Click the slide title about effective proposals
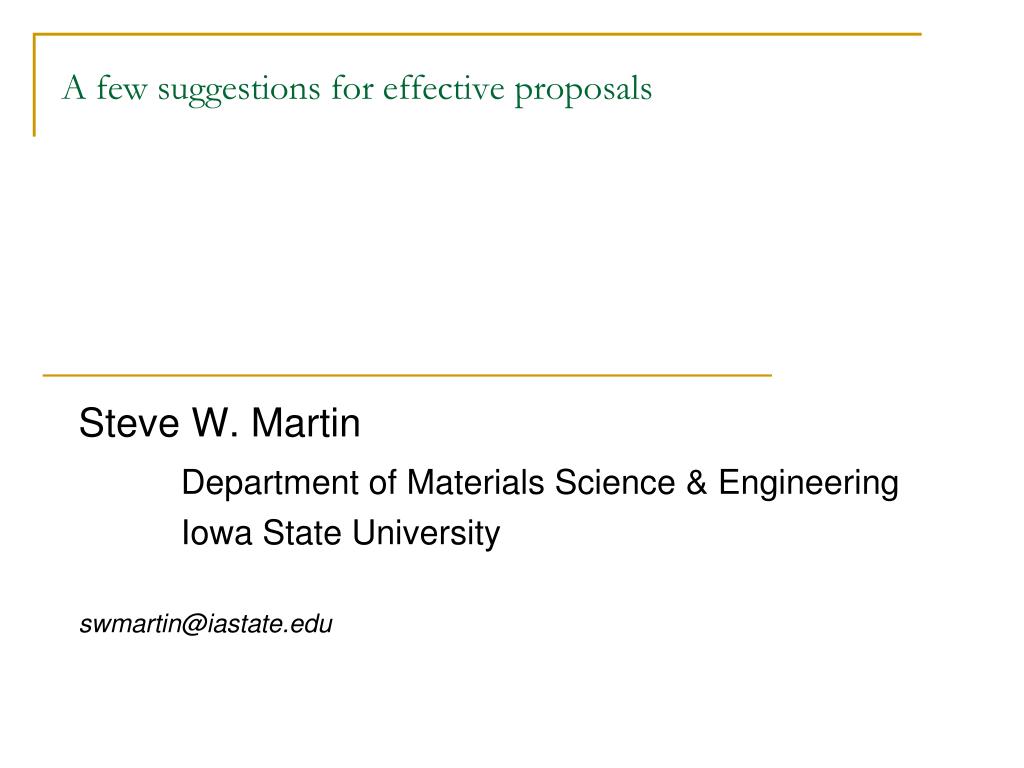 [357, 89]
